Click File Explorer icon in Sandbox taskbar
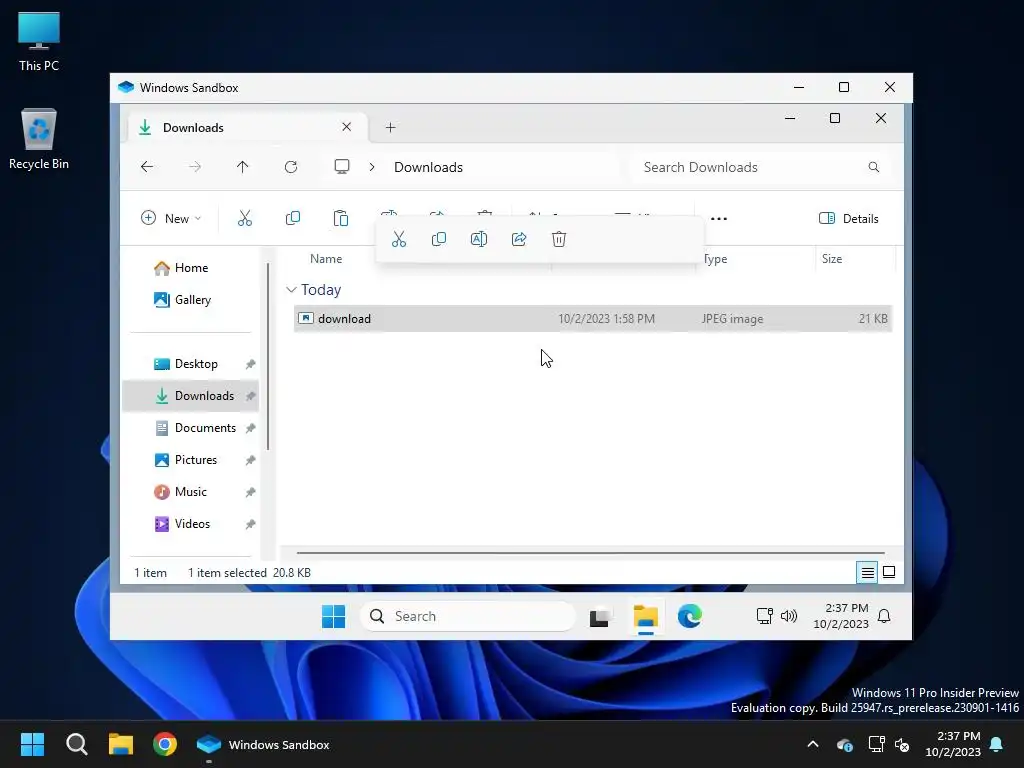The image size is (1024, 768). 646,616
